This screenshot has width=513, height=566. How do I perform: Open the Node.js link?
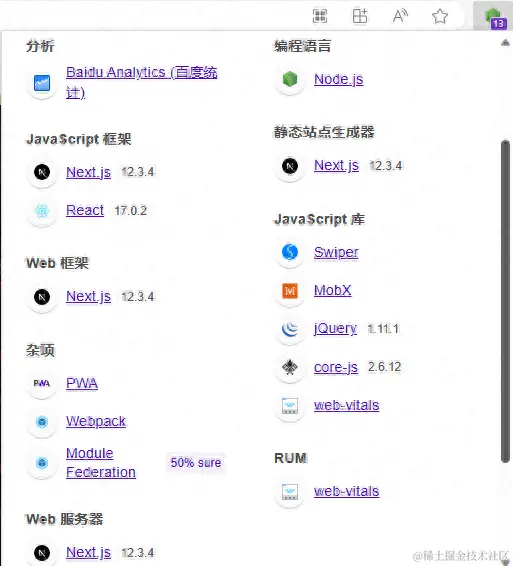[339, 79]
